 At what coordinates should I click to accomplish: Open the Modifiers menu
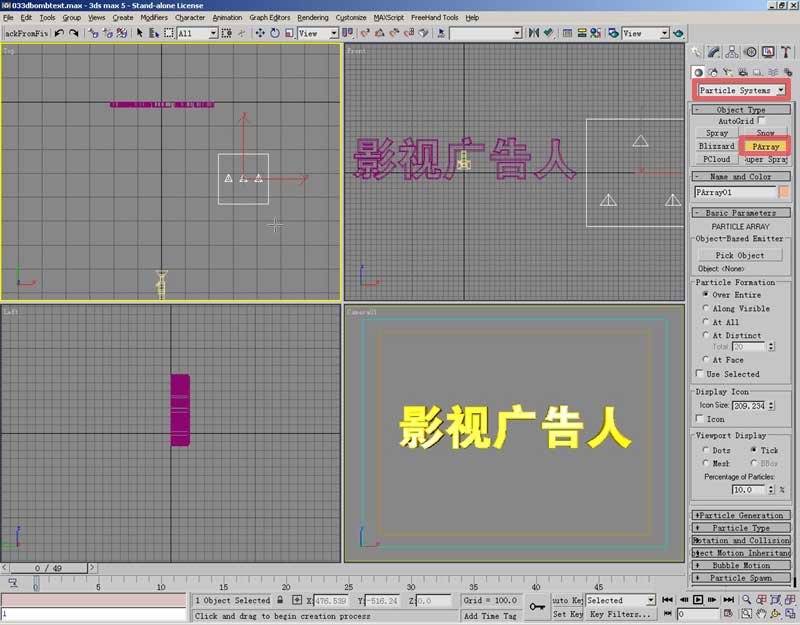154,17
